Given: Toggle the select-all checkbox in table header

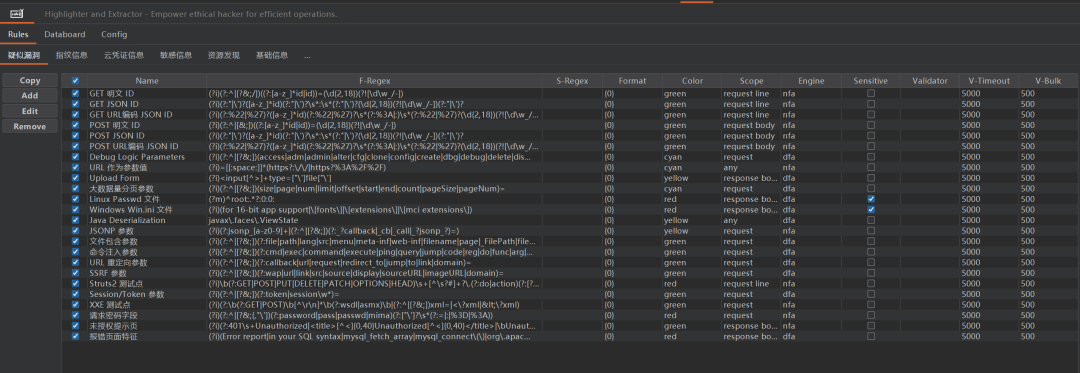Looking at the screenshot, I should (75, 81).
